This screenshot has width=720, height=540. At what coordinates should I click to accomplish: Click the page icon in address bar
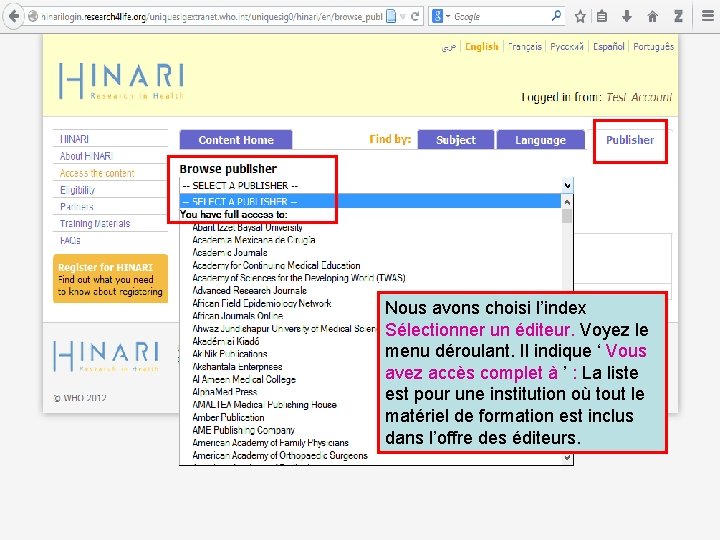(x=391, y=17)
